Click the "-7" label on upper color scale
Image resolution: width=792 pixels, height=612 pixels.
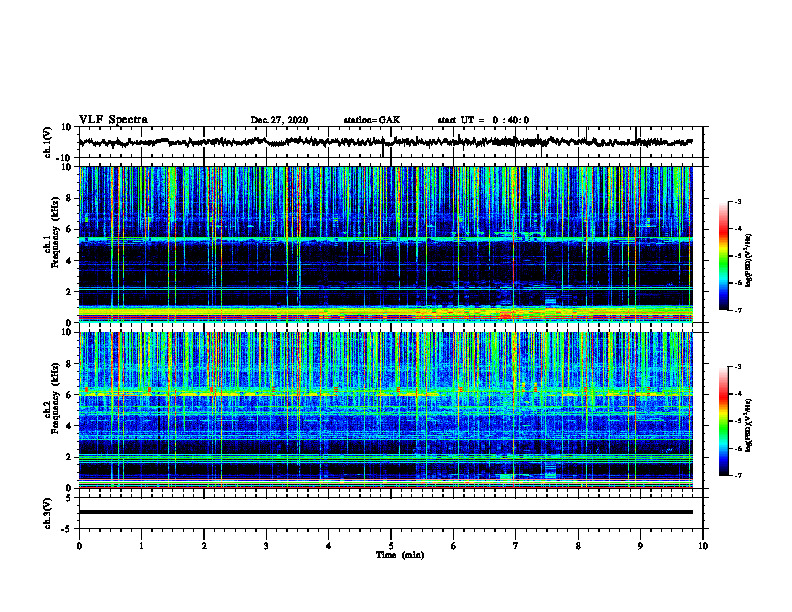pos(737,310)
